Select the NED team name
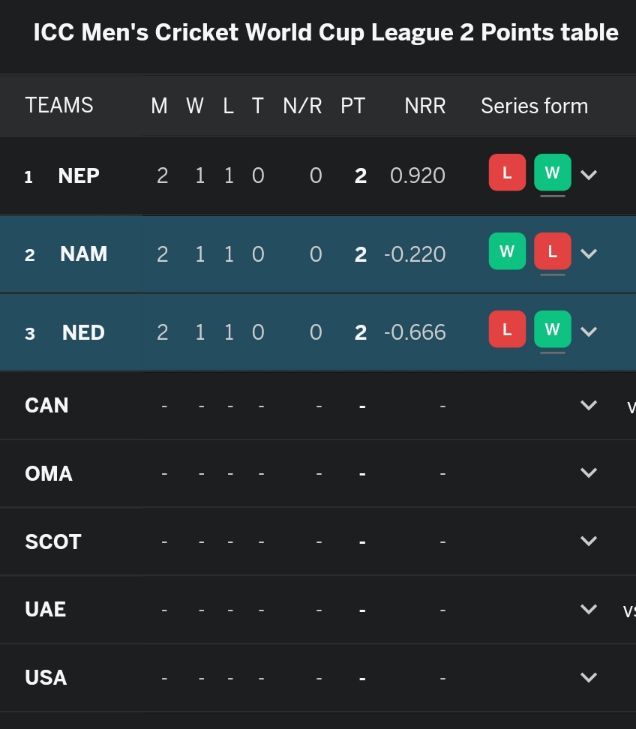Viewport: 636px width, 729px height. (83, 332)
